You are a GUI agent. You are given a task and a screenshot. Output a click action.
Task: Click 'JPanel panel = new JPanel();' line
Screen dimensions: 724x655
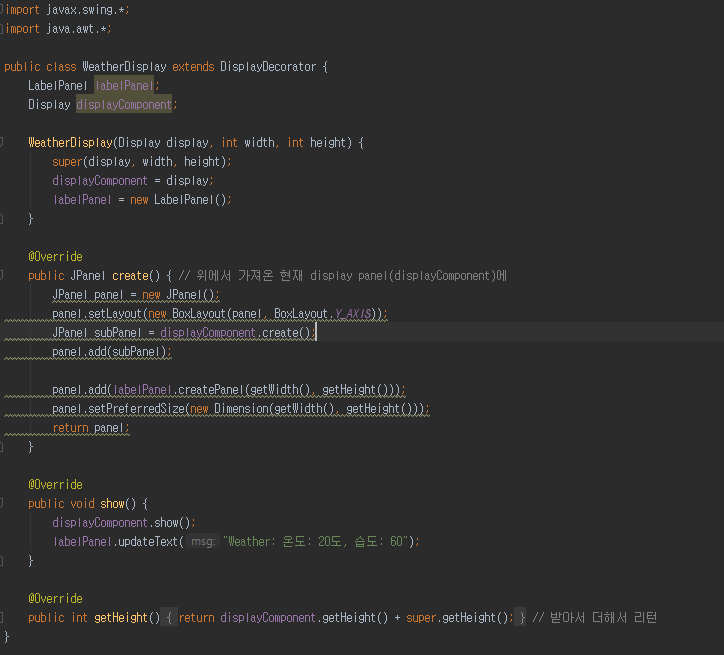click(x=136, y=294)
